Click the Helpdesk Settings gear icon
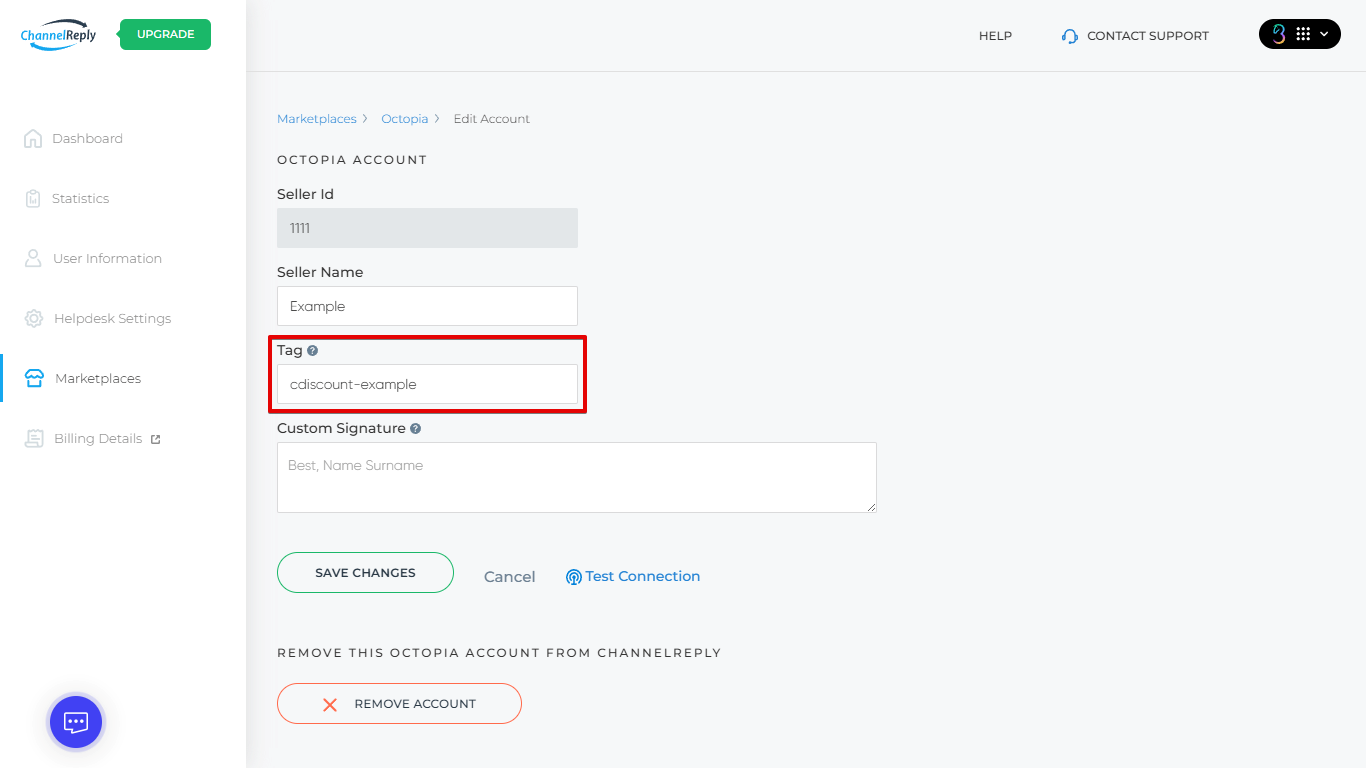Screen dimensions: 1366x768 pos(34,318)
